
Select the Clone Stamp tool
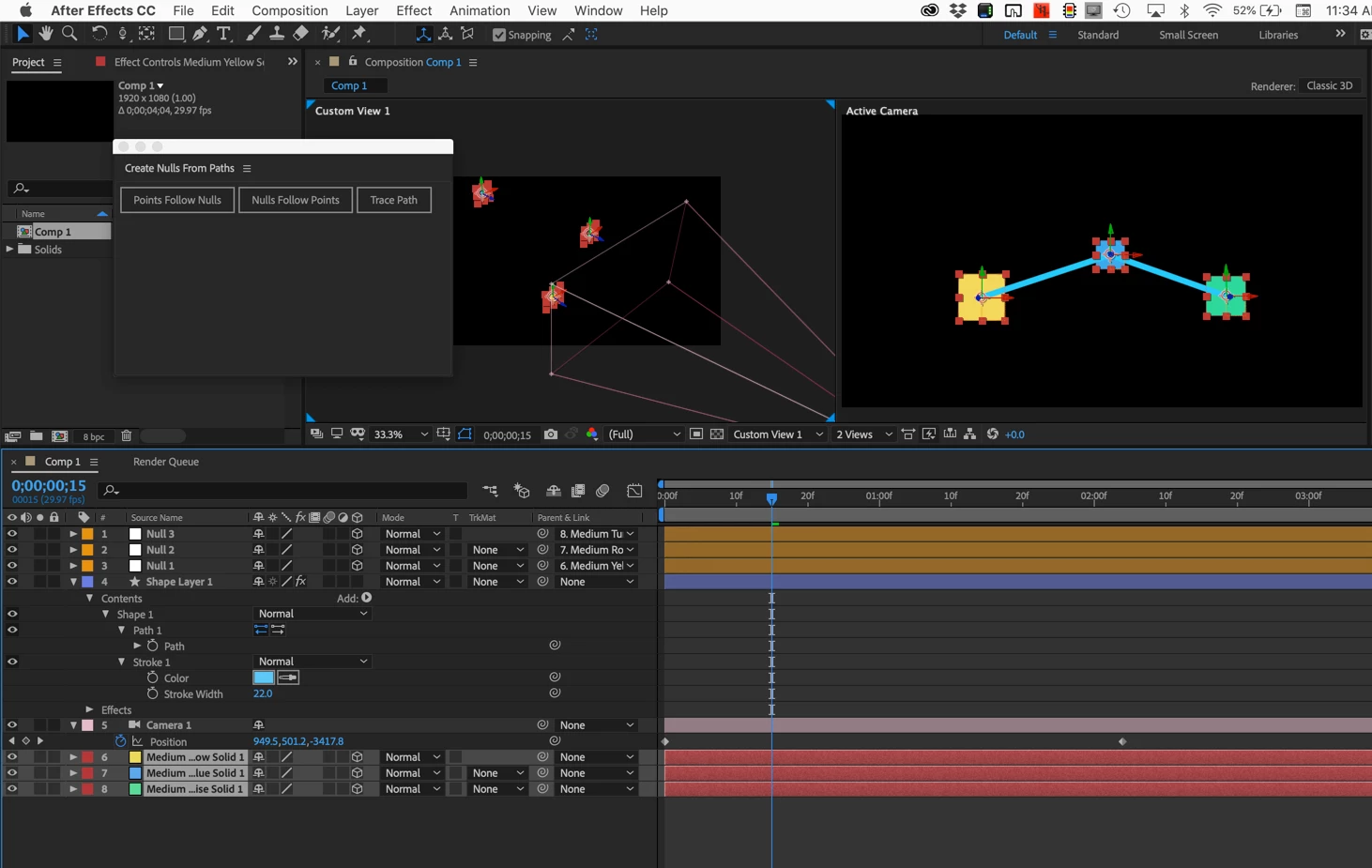pos(277,34)
